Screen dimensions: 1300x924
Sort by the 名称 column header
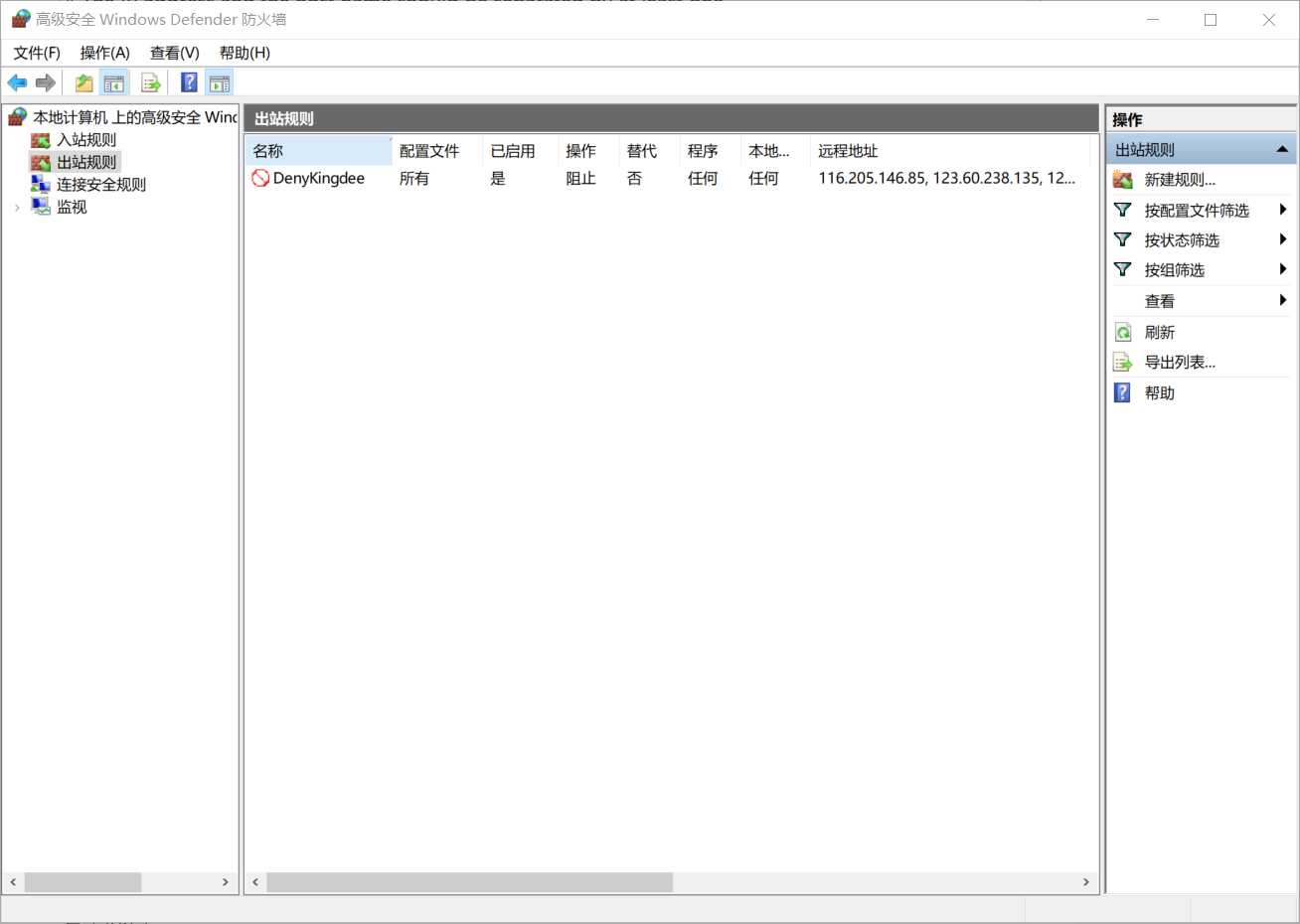pos(318,150)
